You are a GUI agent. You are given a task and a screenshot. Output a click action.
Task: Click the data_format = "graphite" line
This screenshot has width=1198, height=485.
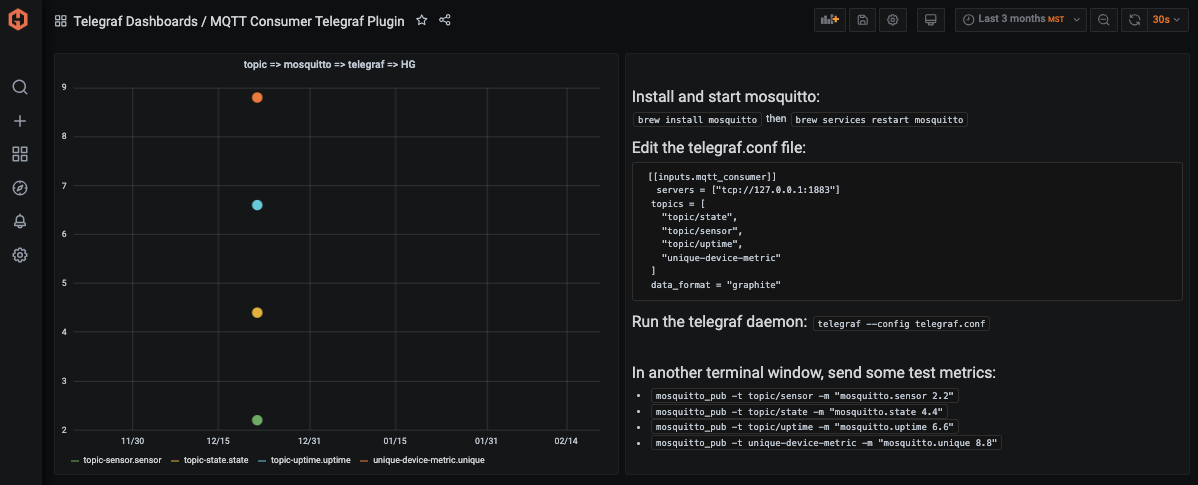tap(716, 284)
